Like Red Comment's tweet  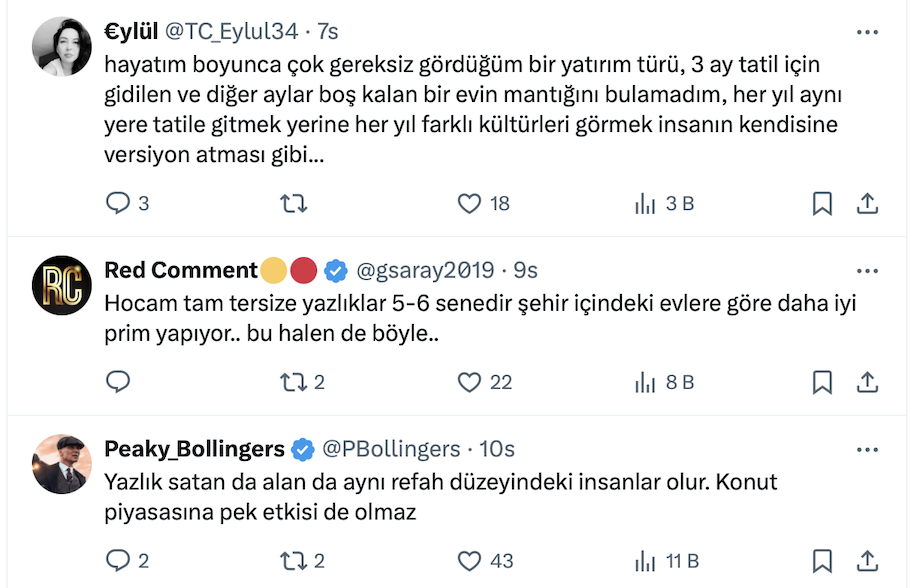tap(469, 382)
